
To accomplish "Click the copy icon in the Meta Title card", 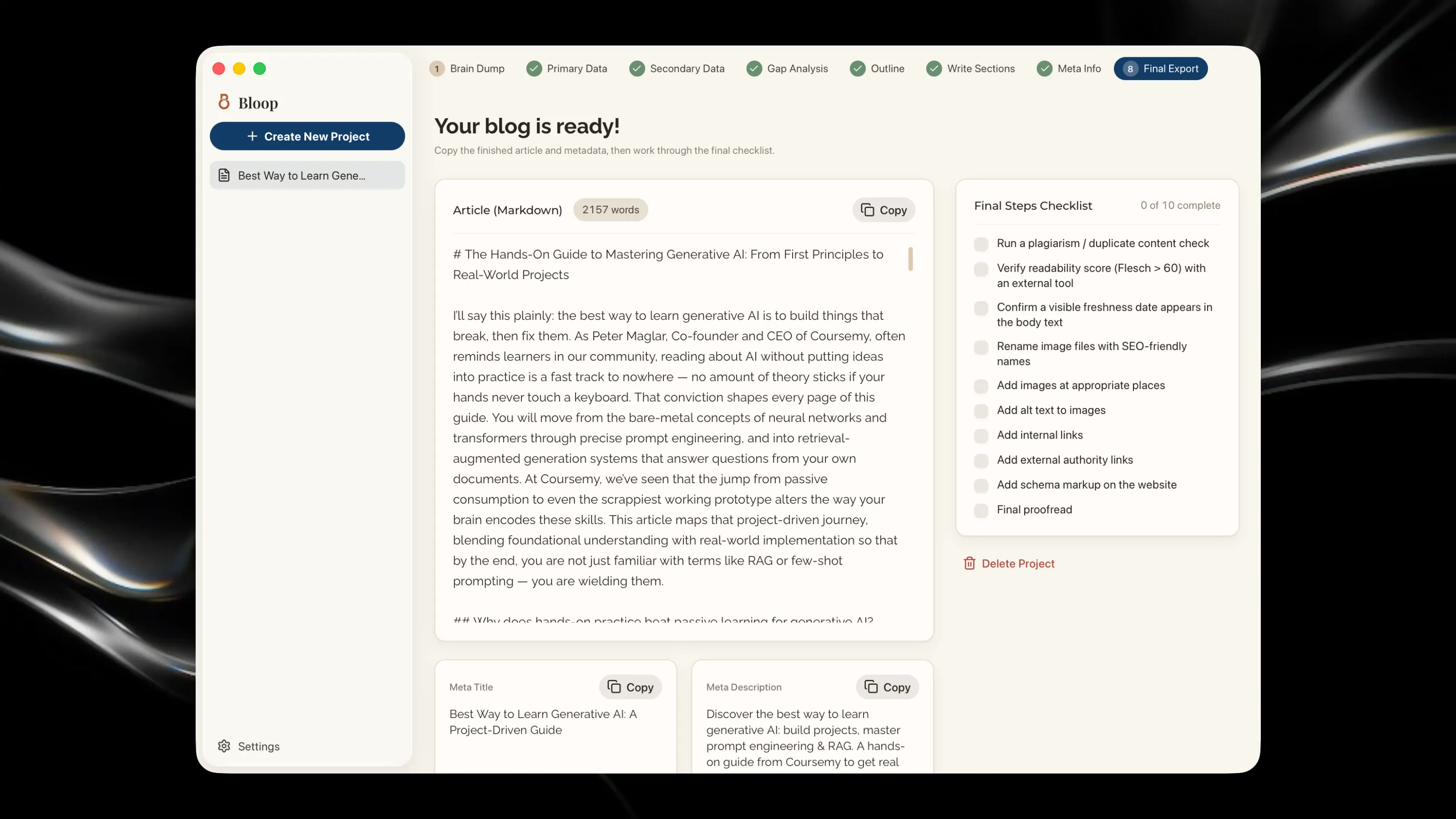I will (614, 687).
